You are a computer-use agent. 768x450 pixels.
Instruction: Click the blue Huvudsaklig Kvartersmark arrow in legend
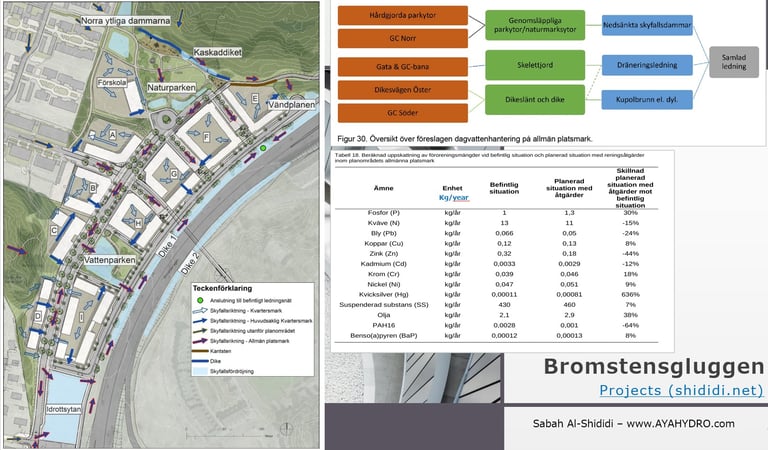tap(200, 321)
